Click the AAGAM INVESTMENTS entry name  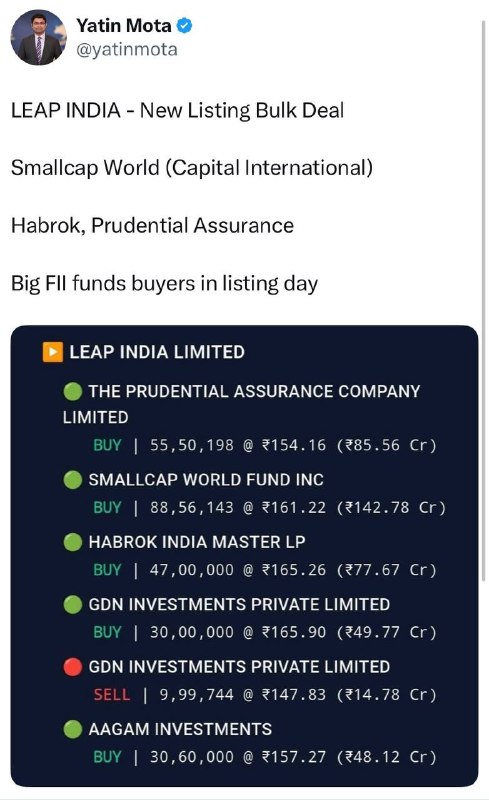click(180, 729)
